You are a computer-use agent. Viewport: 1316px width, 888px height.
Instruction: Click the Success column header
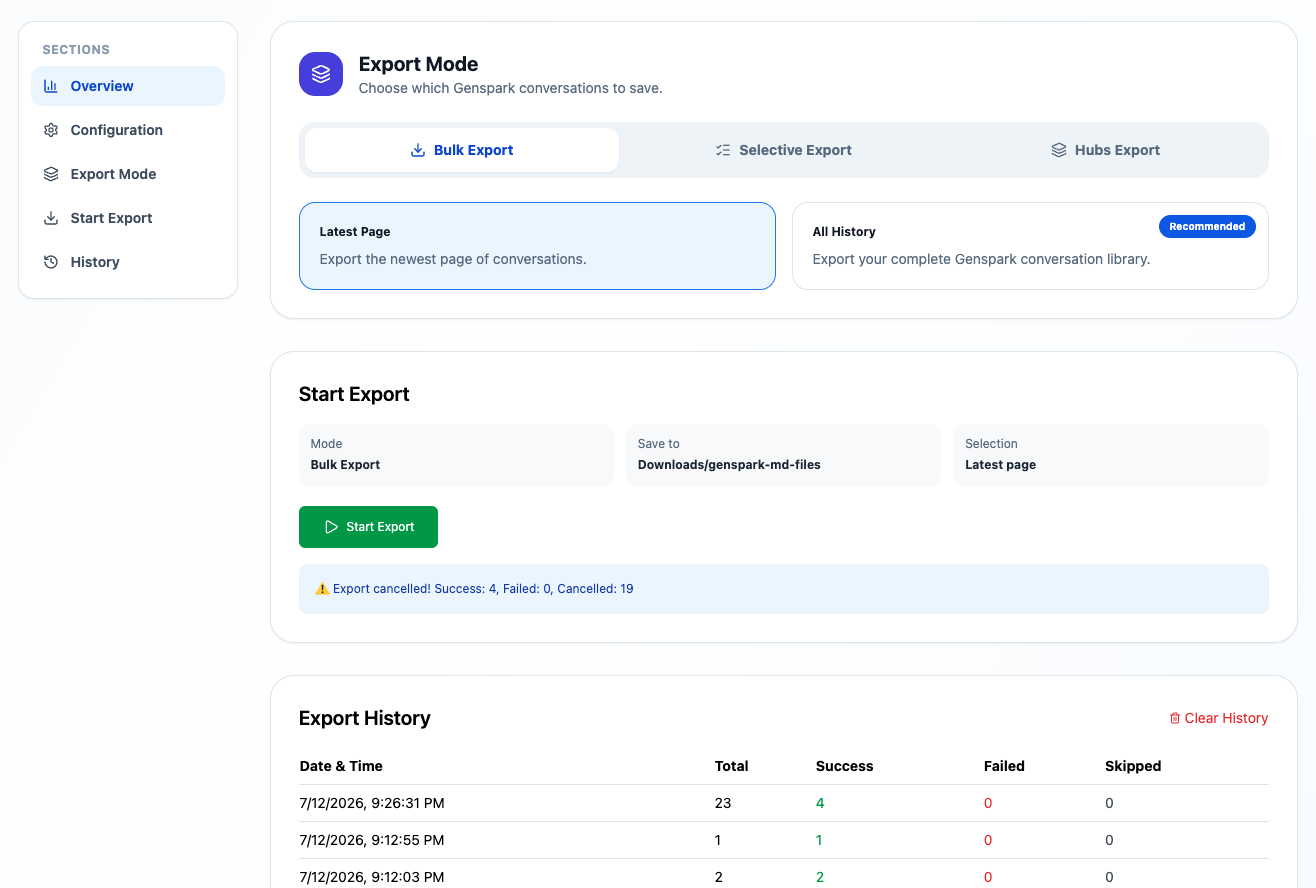[x=845, y=766]
